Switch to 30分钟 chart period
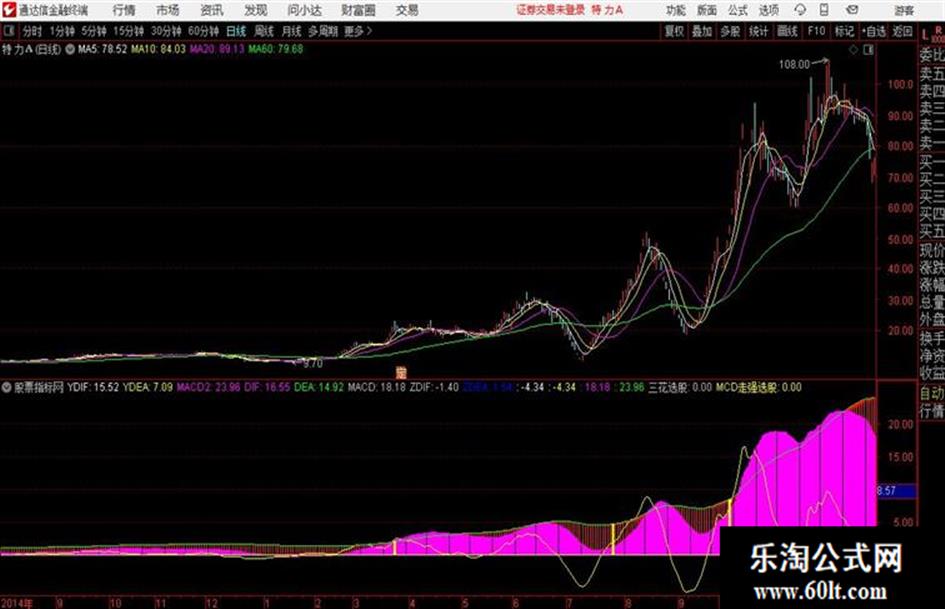Image resolution: width=945 pixels, height=609 pixels. [166, 31]
